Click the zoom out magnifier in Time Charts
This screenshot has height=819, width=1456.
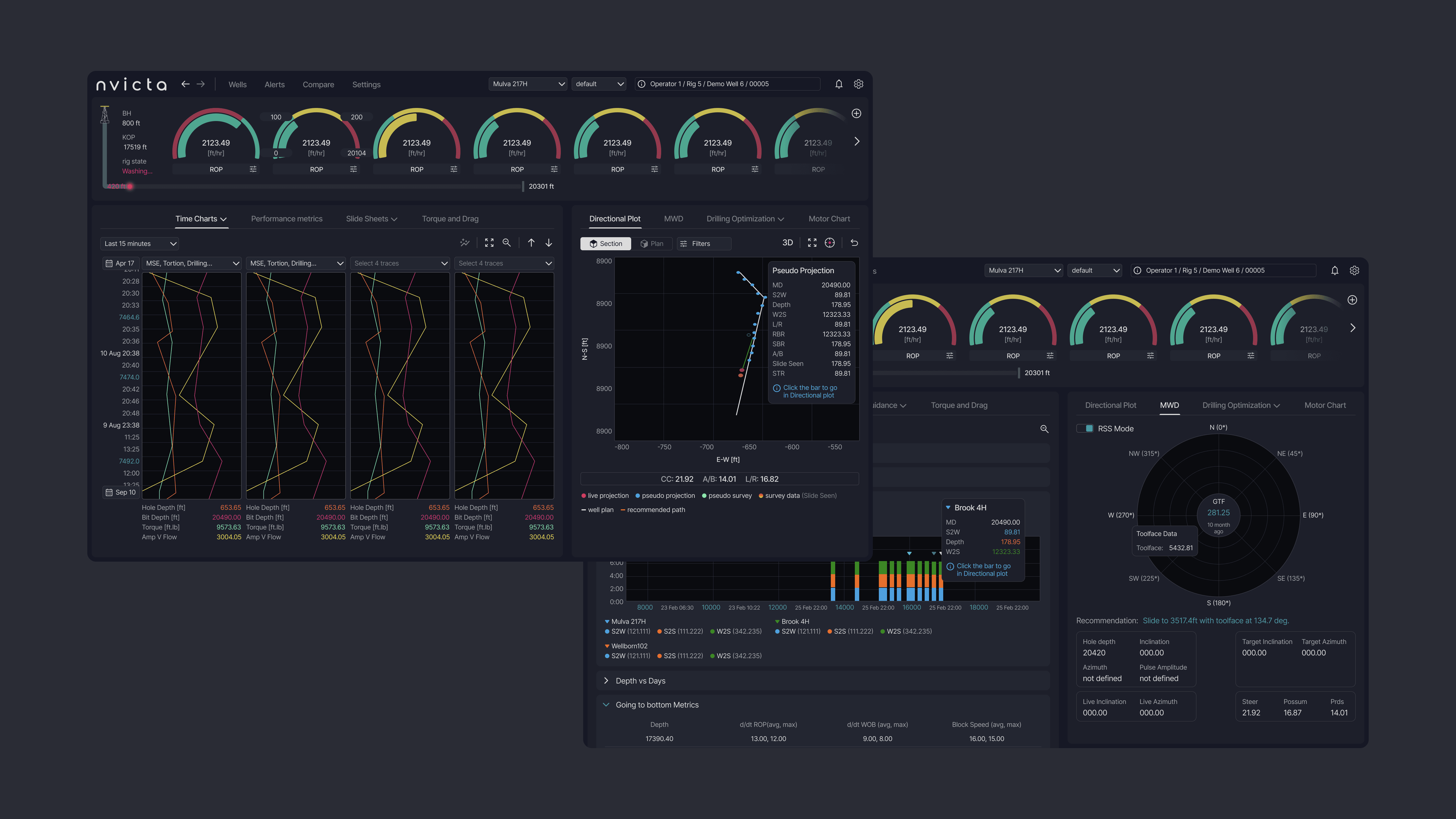pos(507,243)
